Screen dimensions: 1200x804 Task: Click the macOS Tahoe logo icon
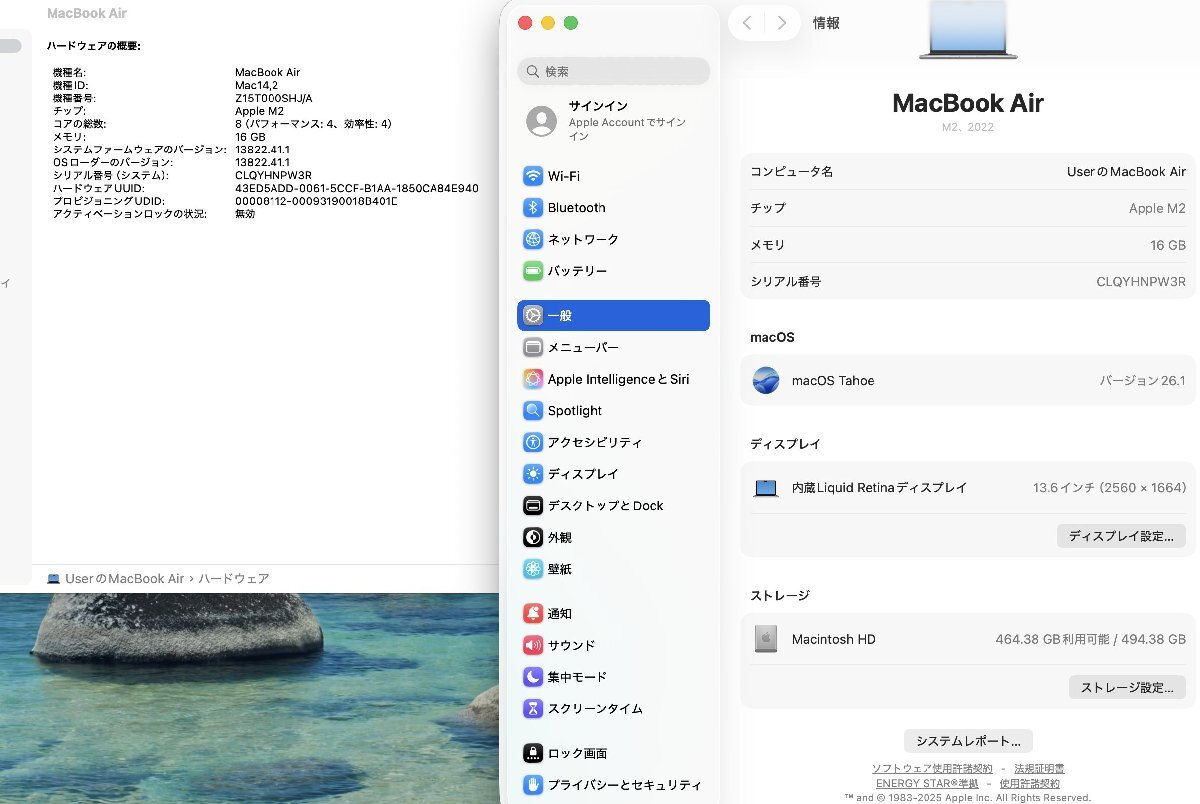pos(766,380)
